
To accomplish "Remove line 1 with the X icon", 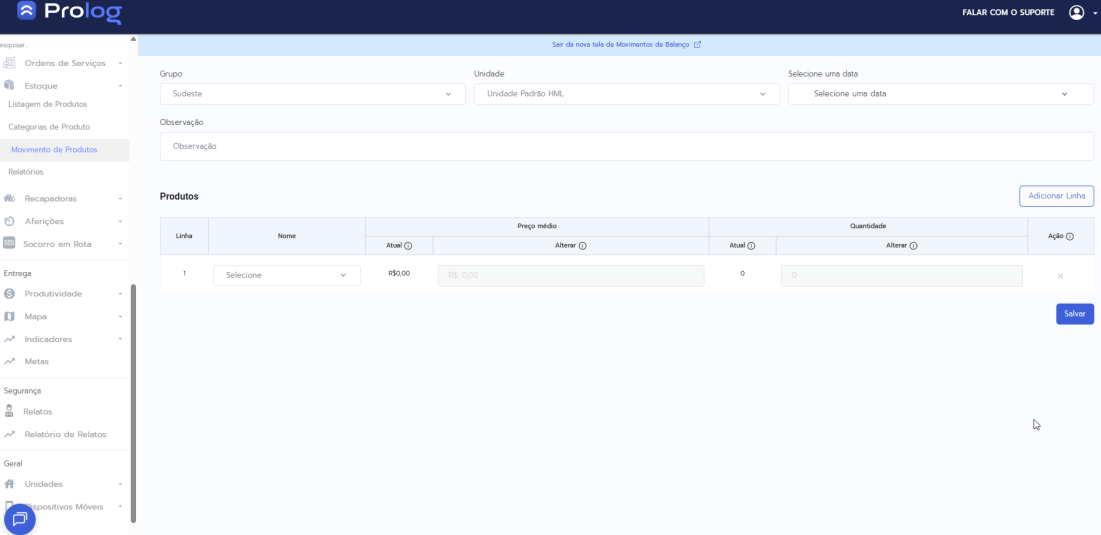I will click(x=1060, y=276).
